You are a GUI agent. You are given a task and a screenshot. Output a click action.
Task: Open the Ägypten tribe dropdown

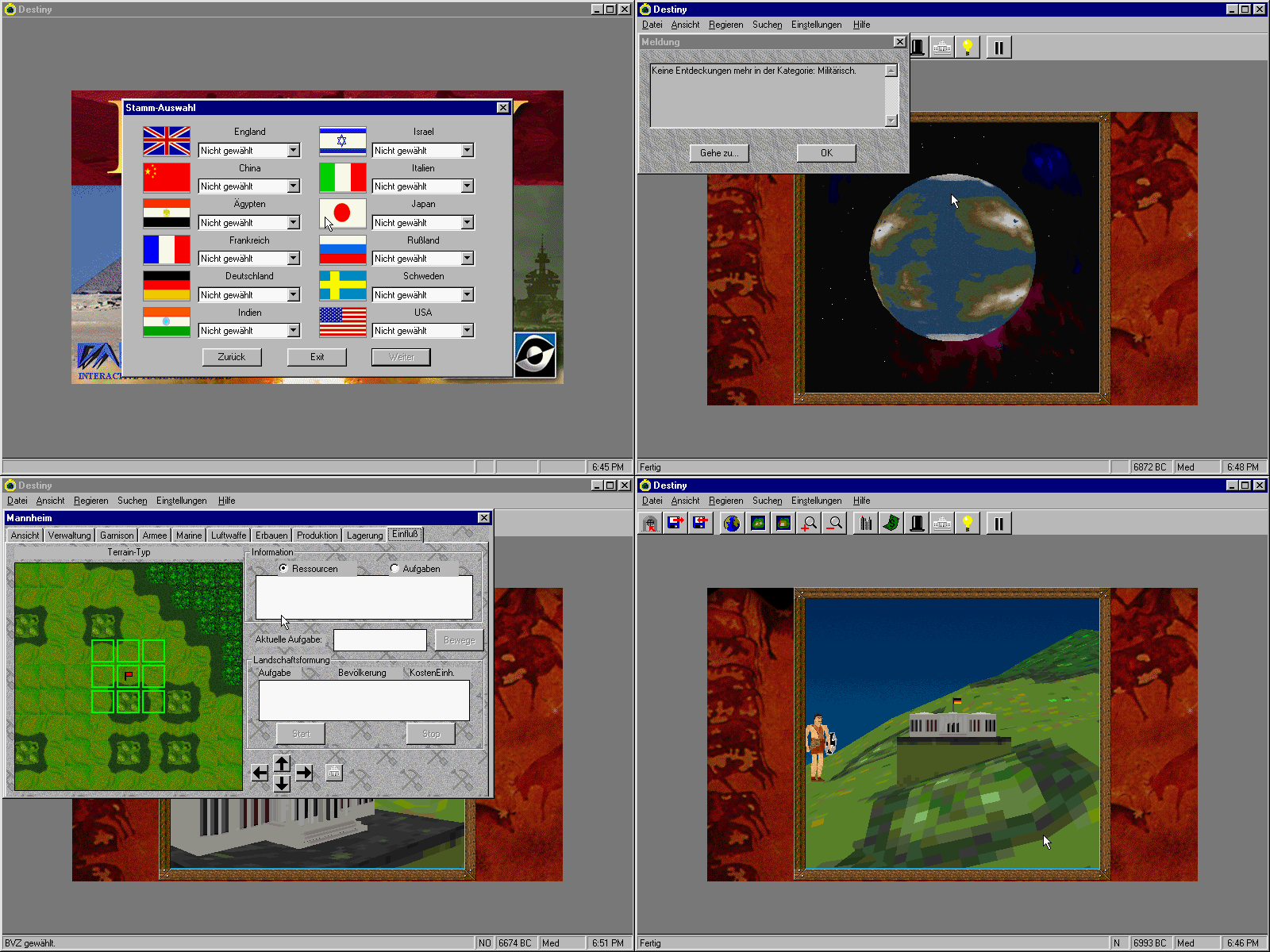[294, 223]
